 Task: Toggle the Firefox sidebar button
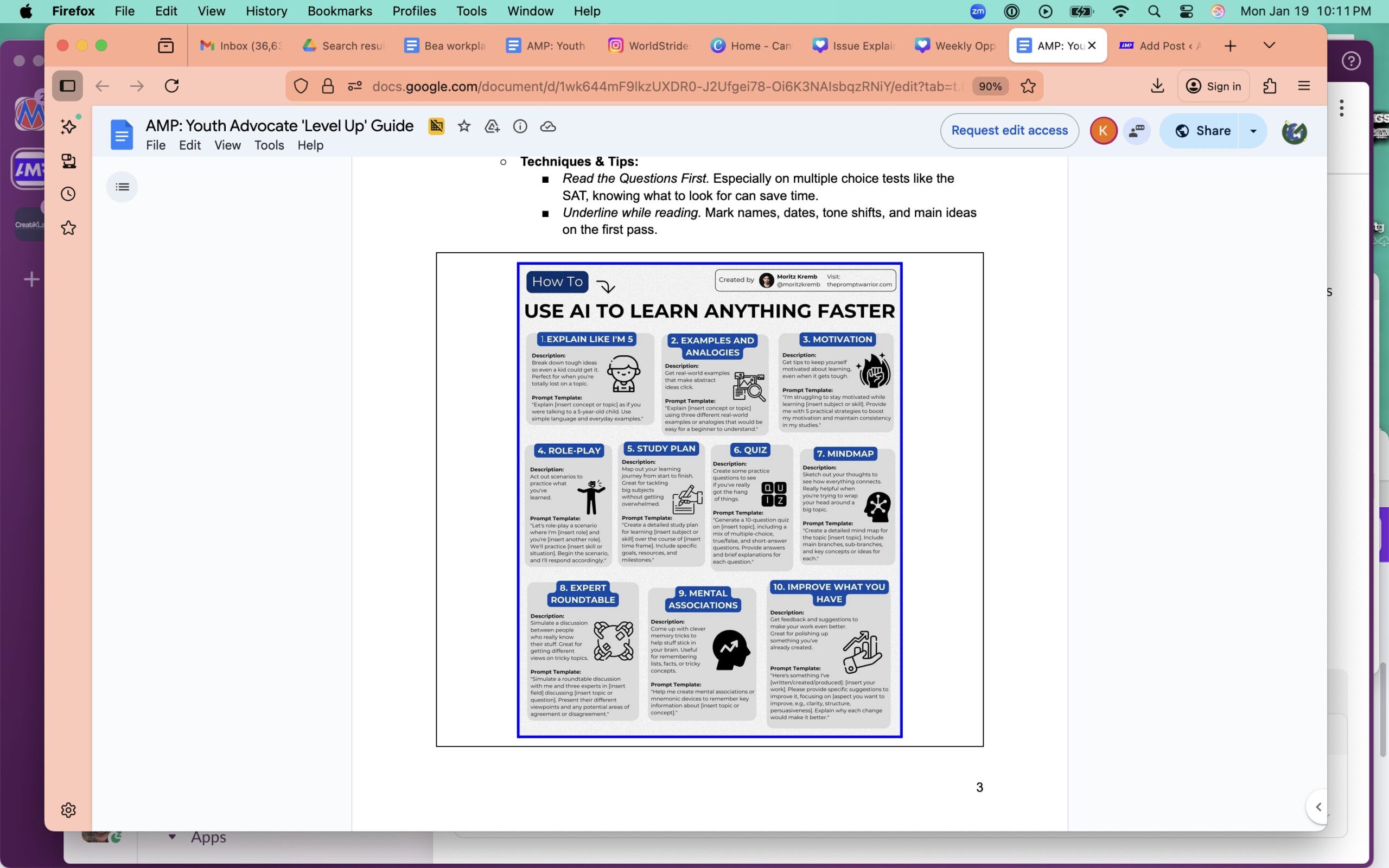pyautogui.click(x=68, y=86)
